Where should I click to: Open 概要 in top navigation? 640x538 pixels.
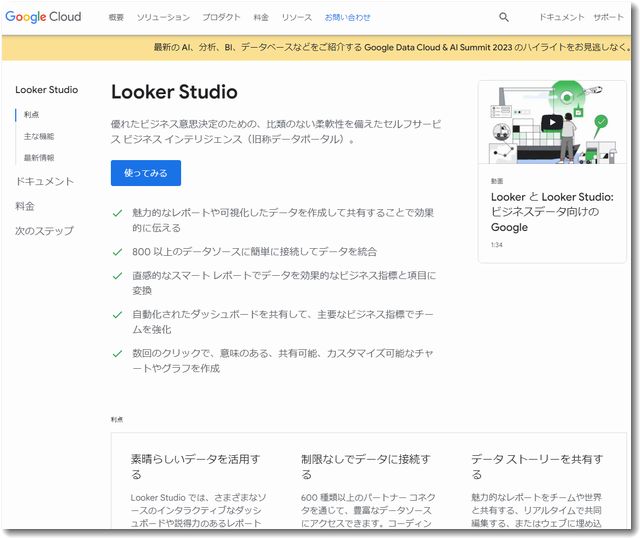(x=116, y=18)
